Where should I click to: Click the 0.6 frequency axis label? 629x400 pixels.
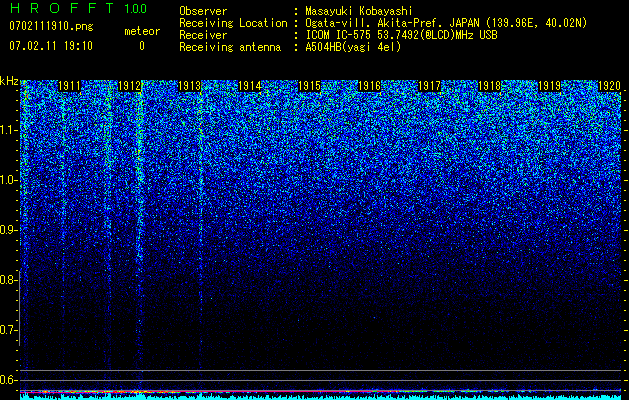[x=9, y=380]
